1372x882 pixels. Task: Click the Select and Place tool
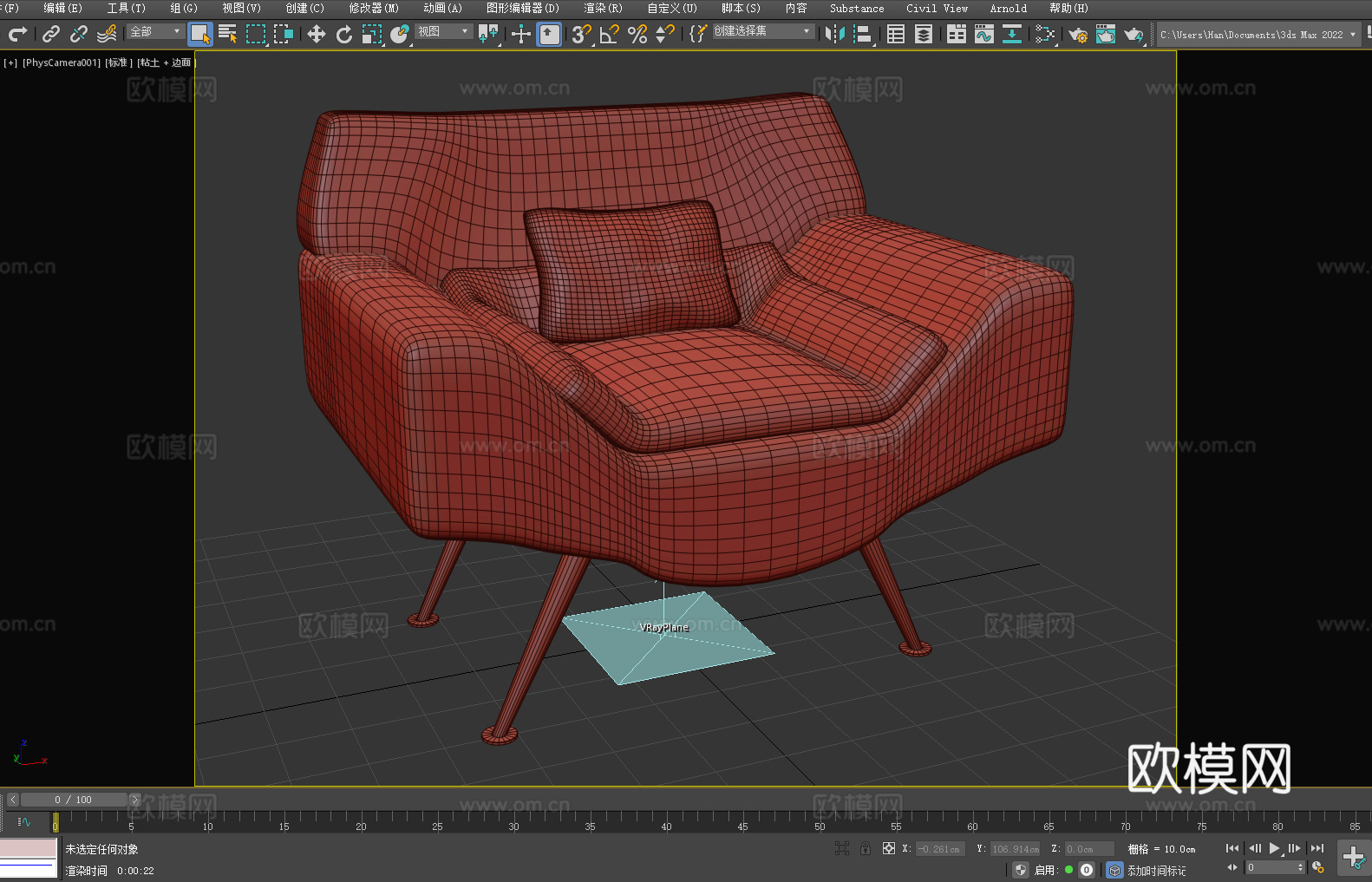400,35
